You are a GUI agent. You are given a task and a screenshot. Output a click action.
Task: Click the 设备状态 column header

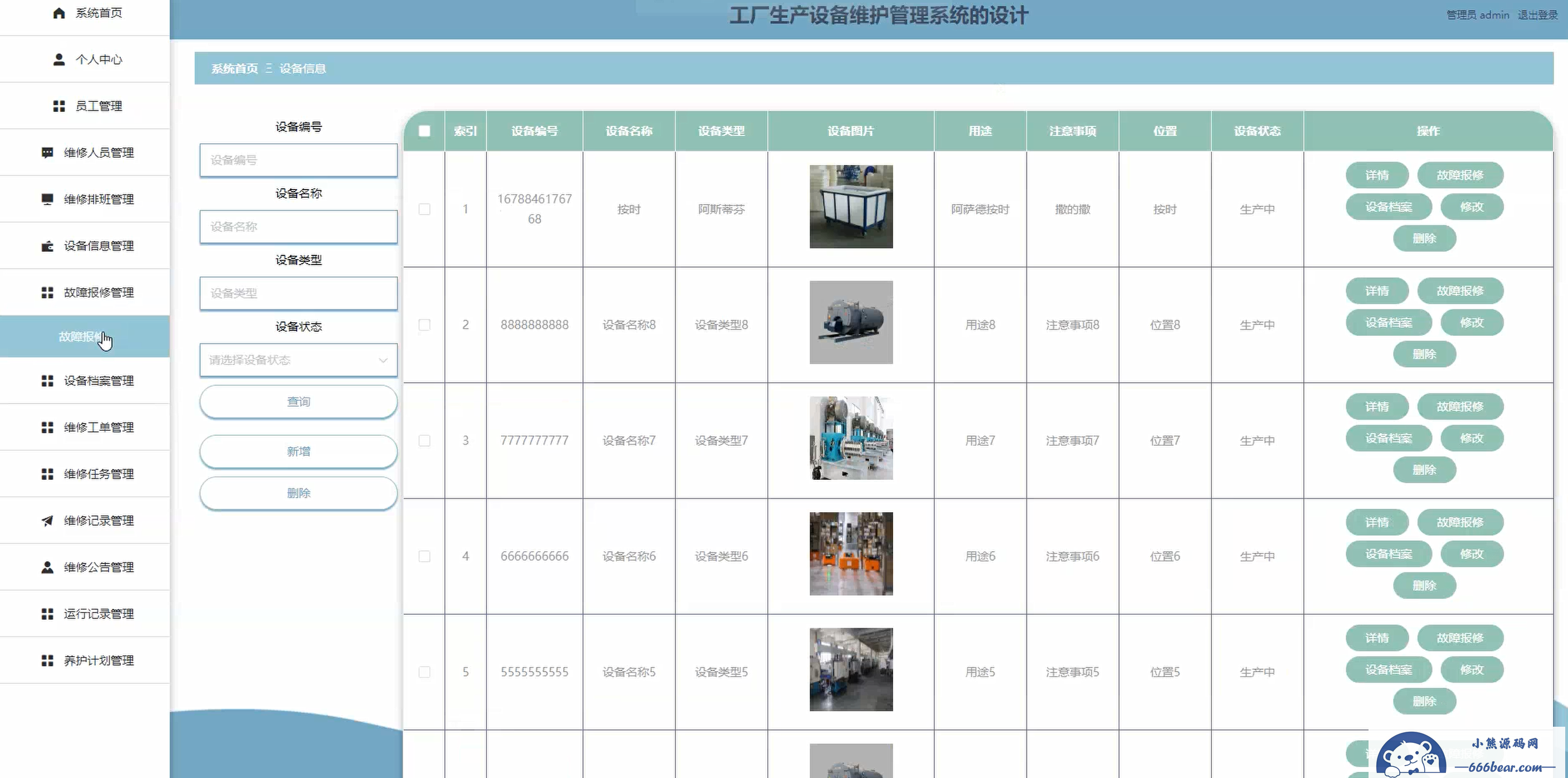[1258, 131]
